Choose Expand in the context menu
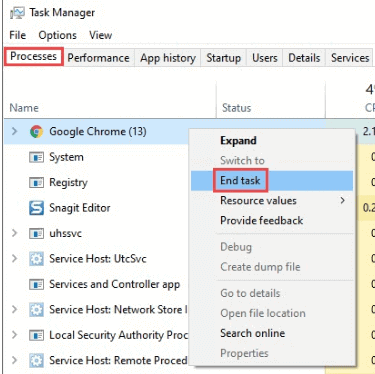Image resolution: width=375 pixels, height=374 pixels. (x=272, y=141)
